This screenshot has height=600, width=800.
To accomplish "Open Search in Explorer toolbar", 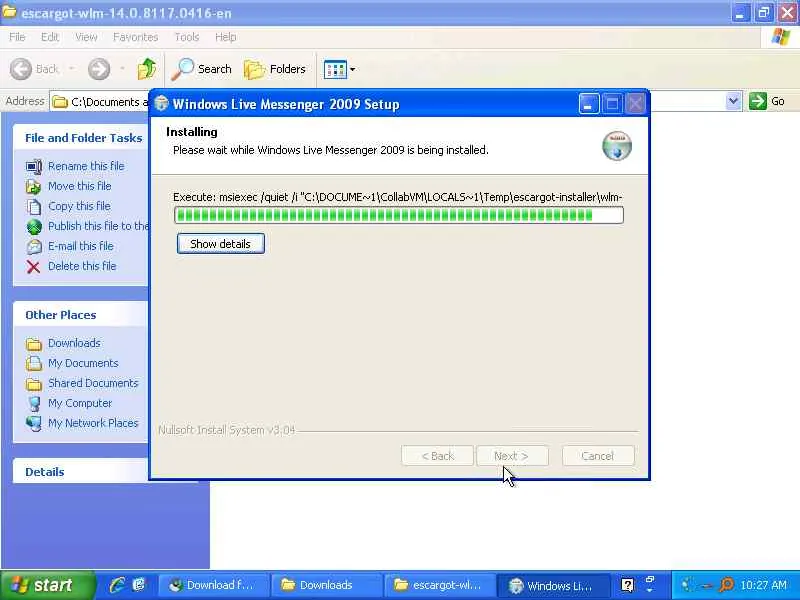I will coord(202,69).
